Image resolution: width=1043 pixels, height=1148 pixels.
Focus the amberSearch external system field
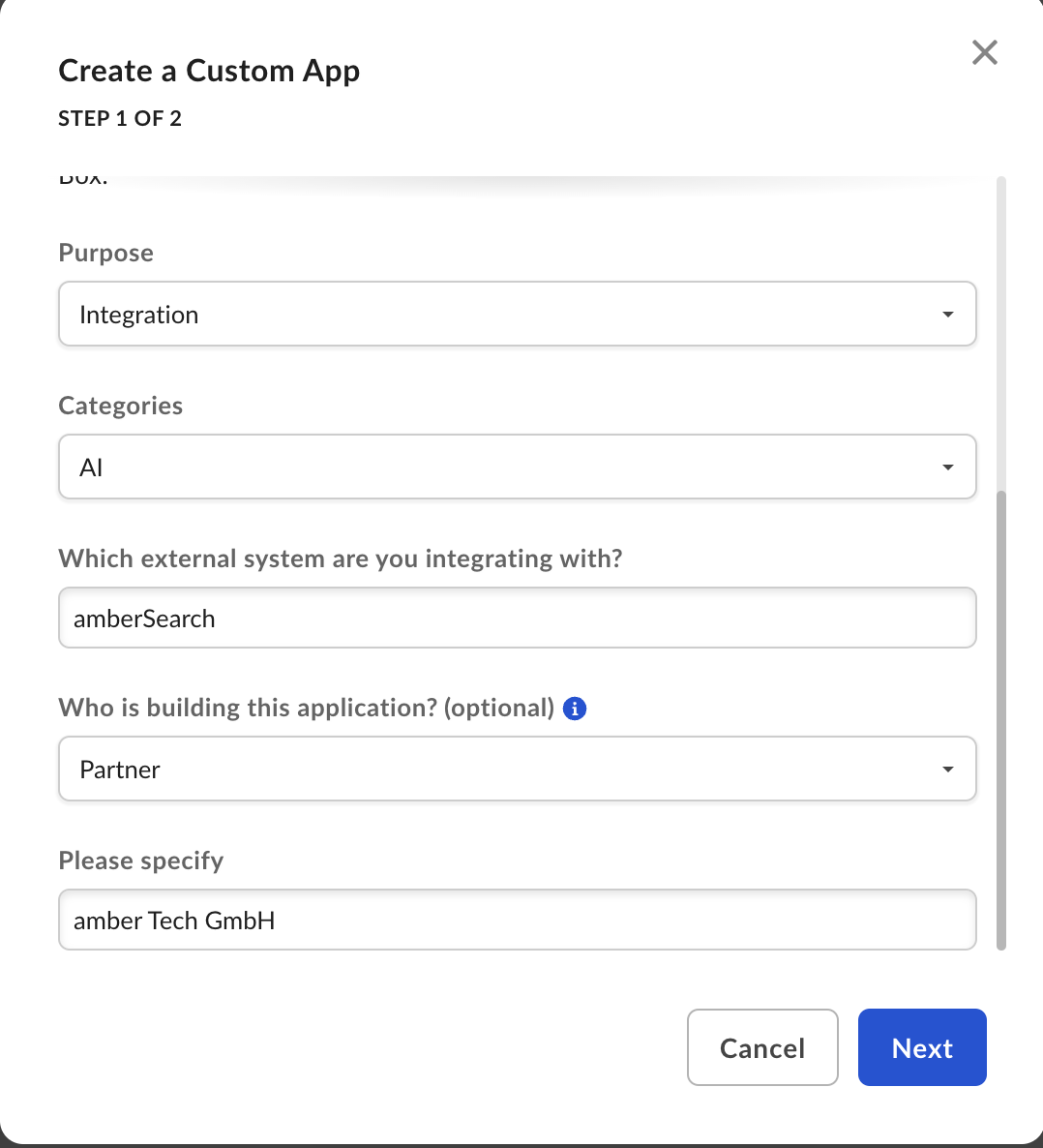point(518,618)
